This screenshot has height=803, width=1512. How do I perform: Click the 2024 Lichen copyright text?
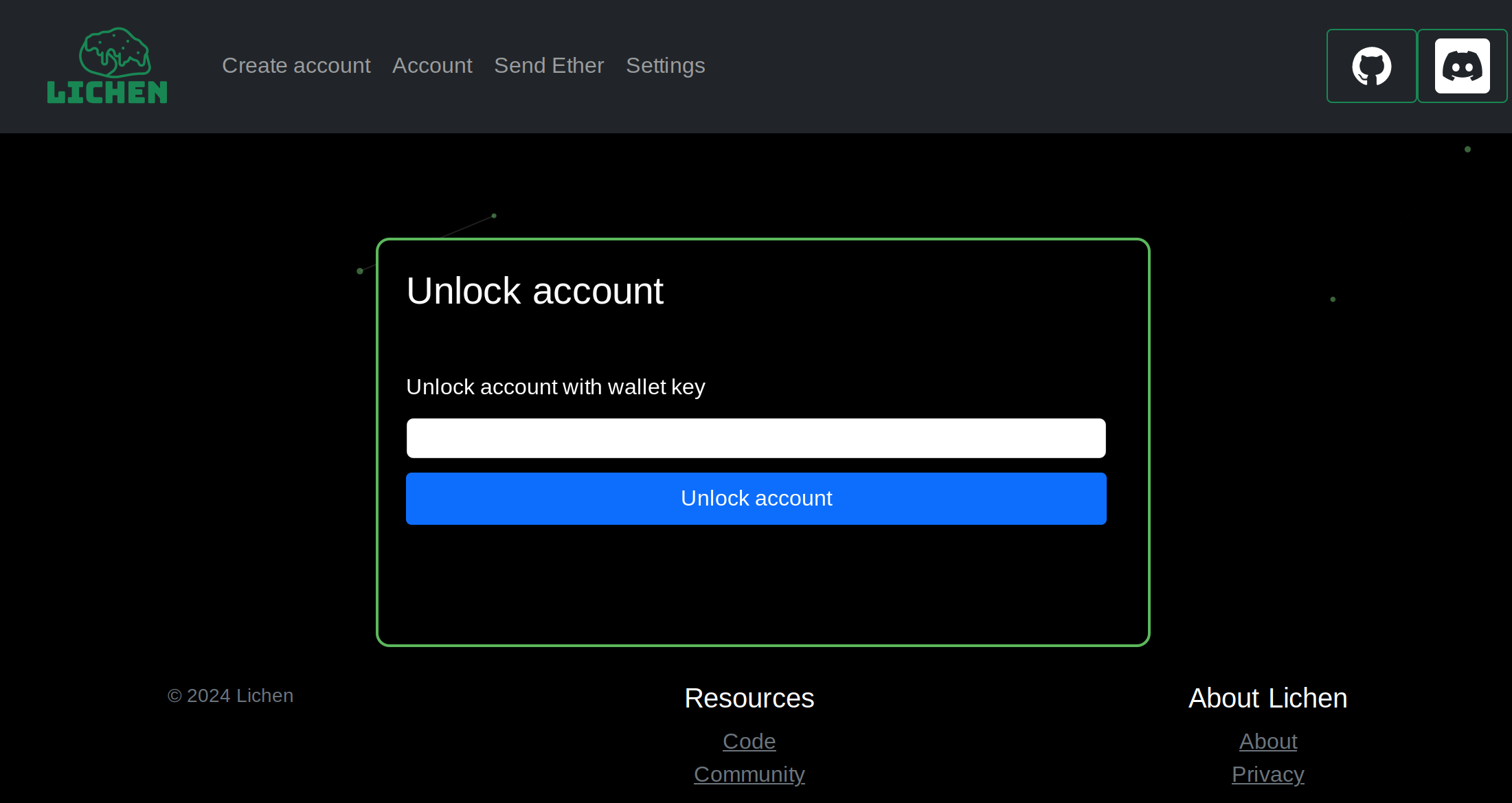230,696
